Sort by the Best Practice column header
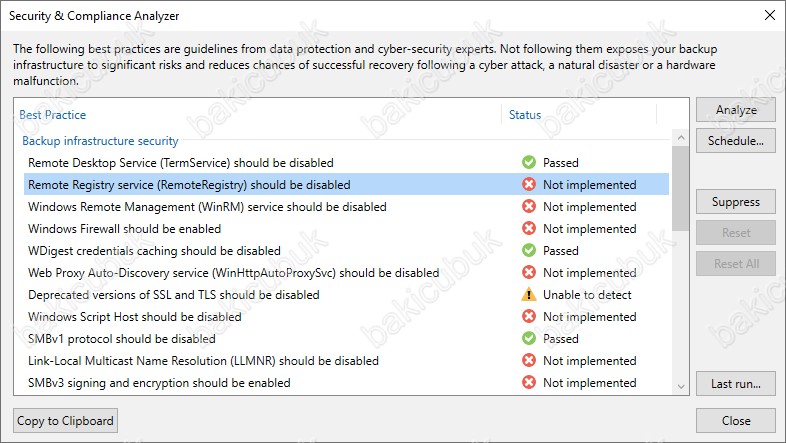This screenshot has width=786, height=443. pos(53,115)
